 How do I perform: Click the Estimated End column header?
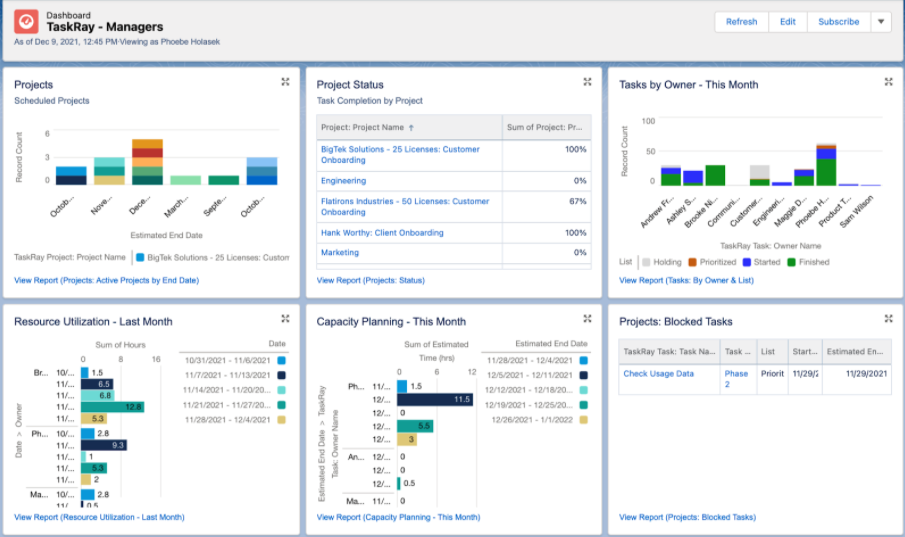tap(857, 352)
